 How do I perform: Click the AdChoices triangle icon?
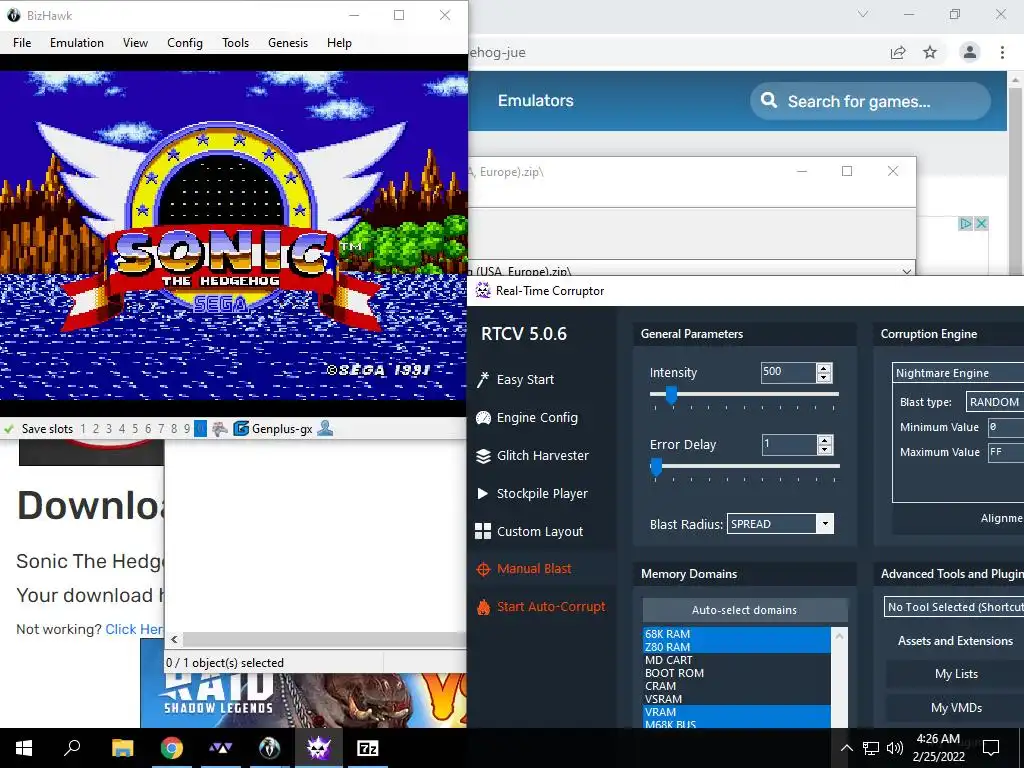click(966, 223)
